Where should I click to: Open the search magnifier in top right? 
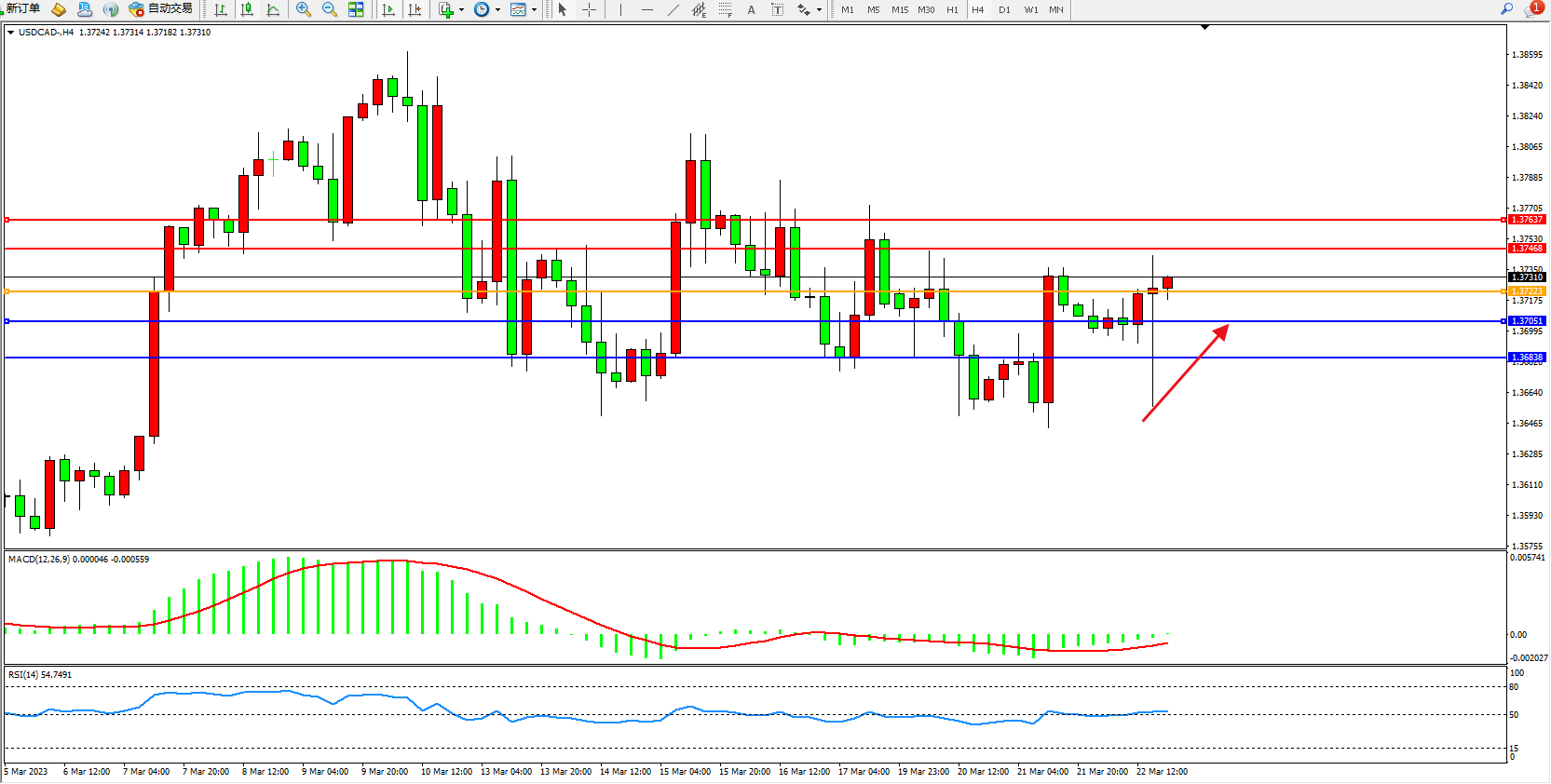pos(1506,8)
